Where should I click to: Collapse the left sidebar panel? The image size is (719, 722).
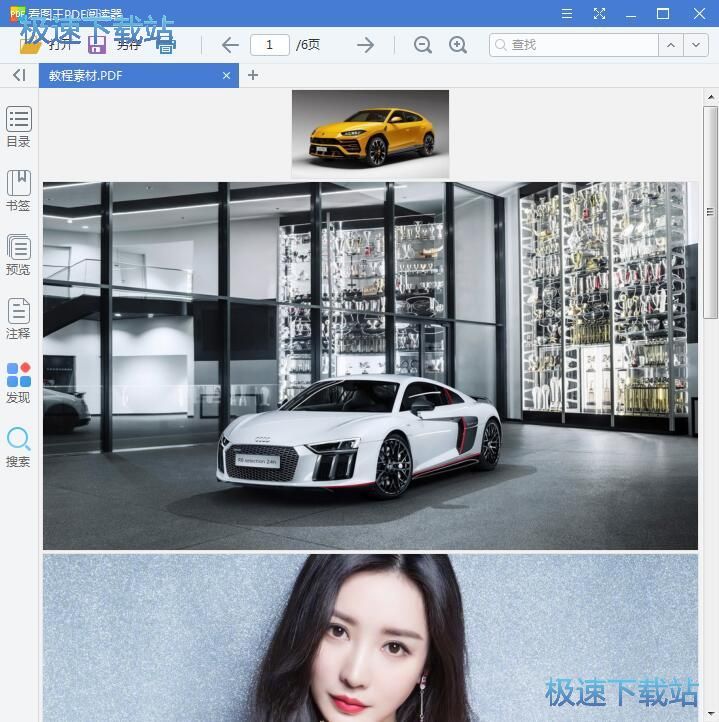pyautogui.click(x=19, y=75)
